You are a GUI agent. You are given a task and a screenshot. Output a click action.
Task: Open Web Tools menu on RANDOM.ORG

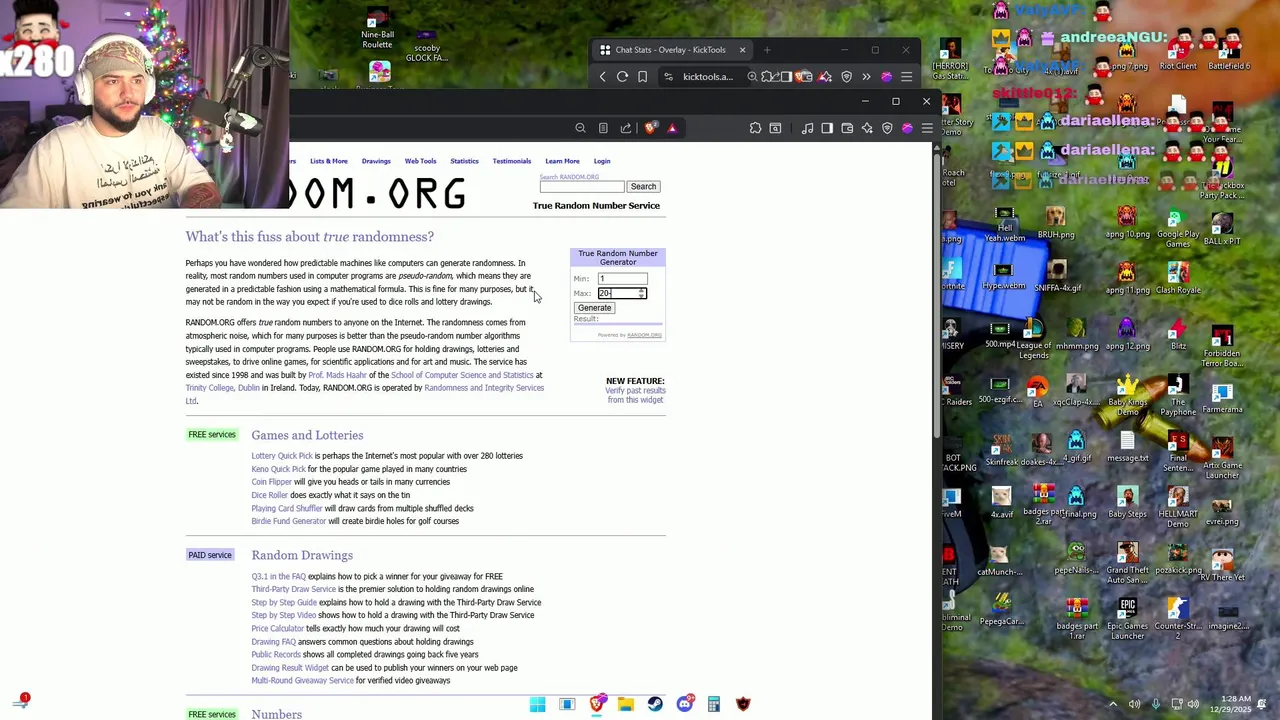click(x=420, y=161)
